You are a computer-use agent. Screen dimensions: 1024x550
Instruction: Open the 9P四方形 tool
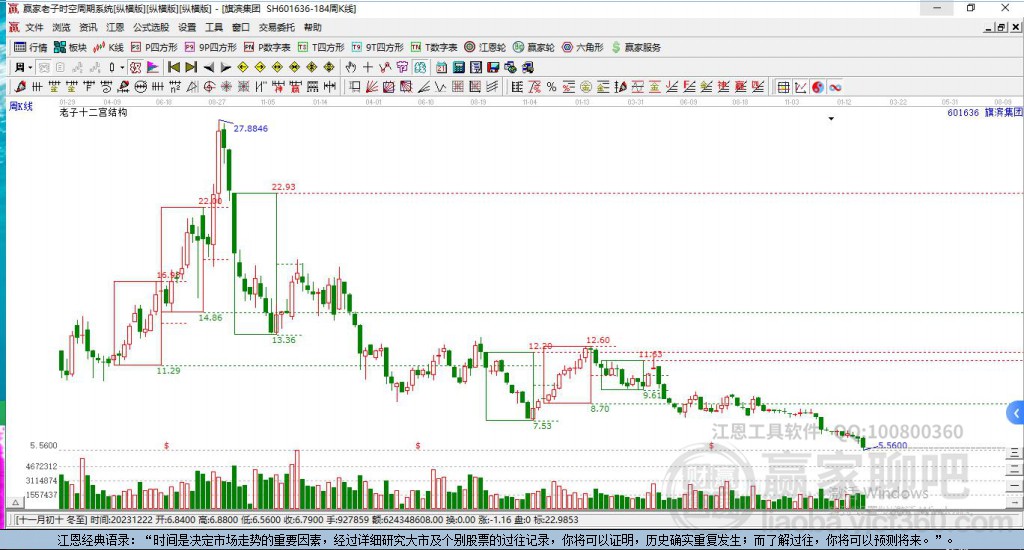coord(210,47)
